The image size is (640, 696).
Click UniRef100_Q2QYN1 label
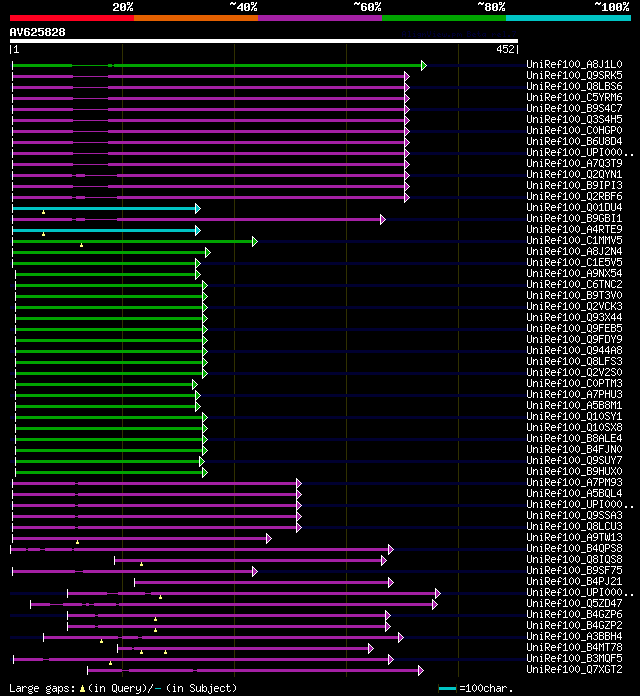574,174
